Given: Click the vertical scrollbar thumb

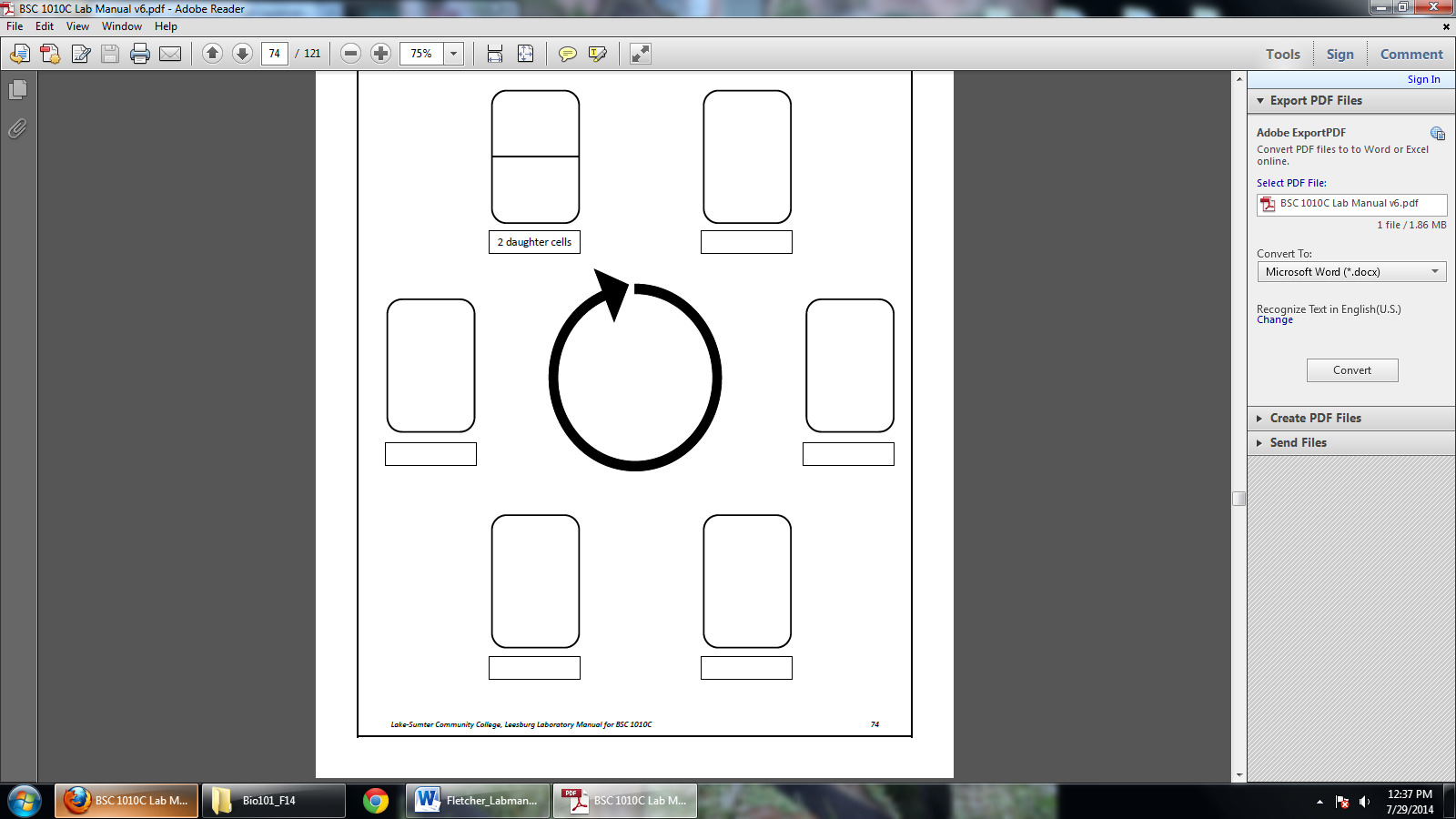Looking at the screenshot, I should point(1239,499).
